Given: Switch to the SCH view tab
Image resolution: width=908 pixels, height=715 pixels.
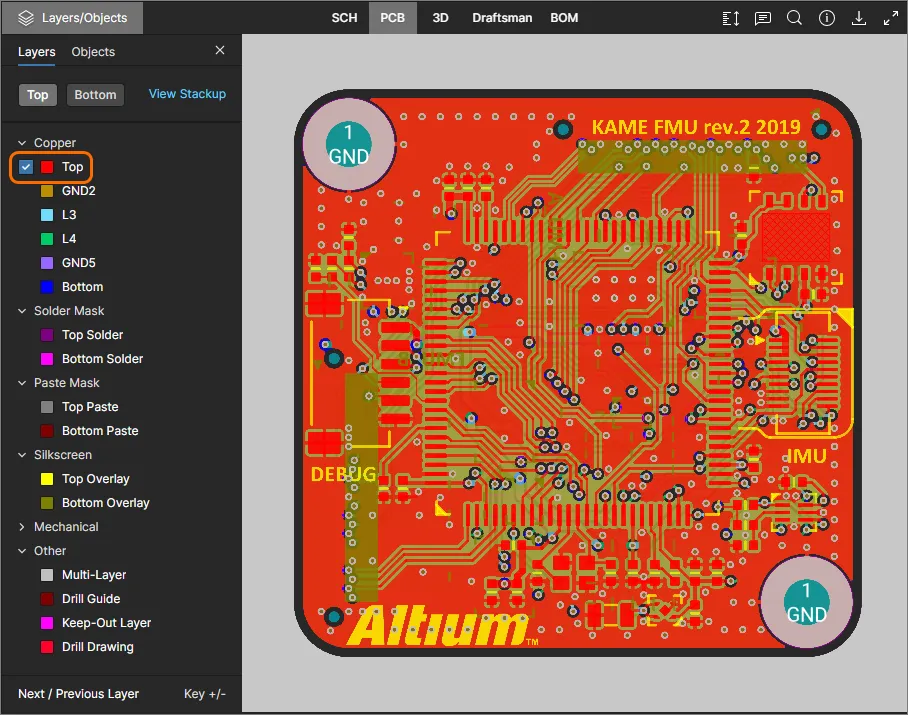Looking at the screenshot, I should pos(345,18).
